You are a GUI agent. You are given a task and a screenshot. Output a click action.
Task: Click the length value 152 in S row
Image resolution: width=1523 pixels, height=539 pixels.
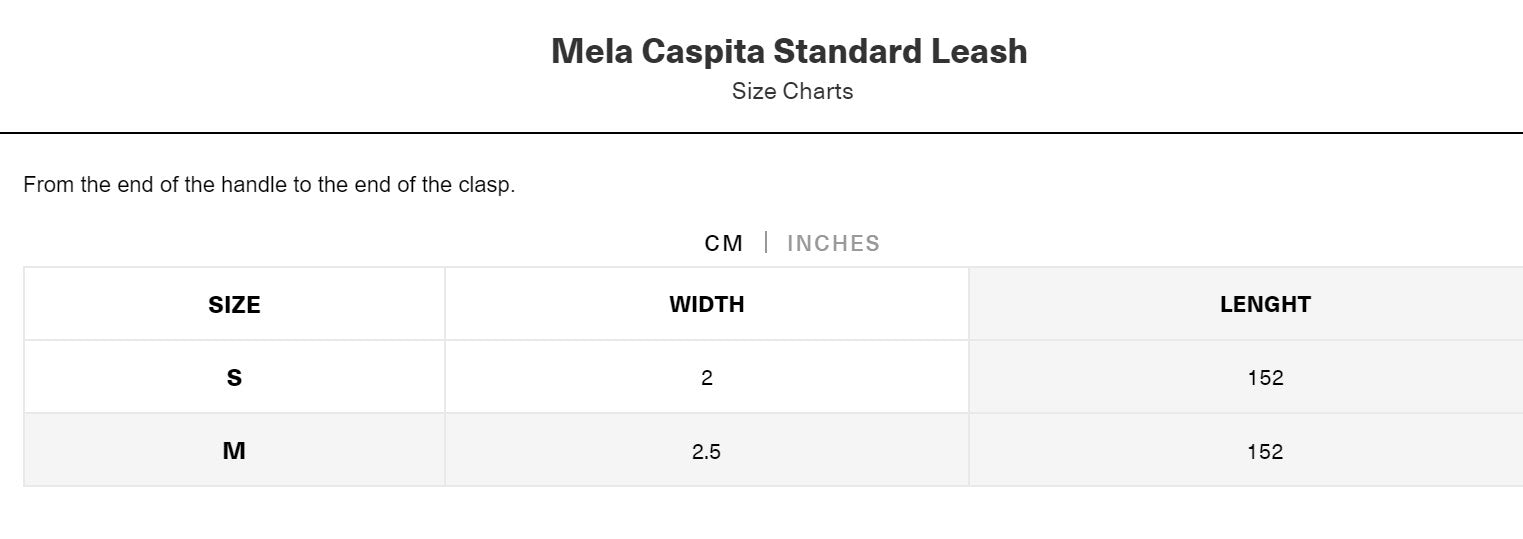(x=1265, y=378)
